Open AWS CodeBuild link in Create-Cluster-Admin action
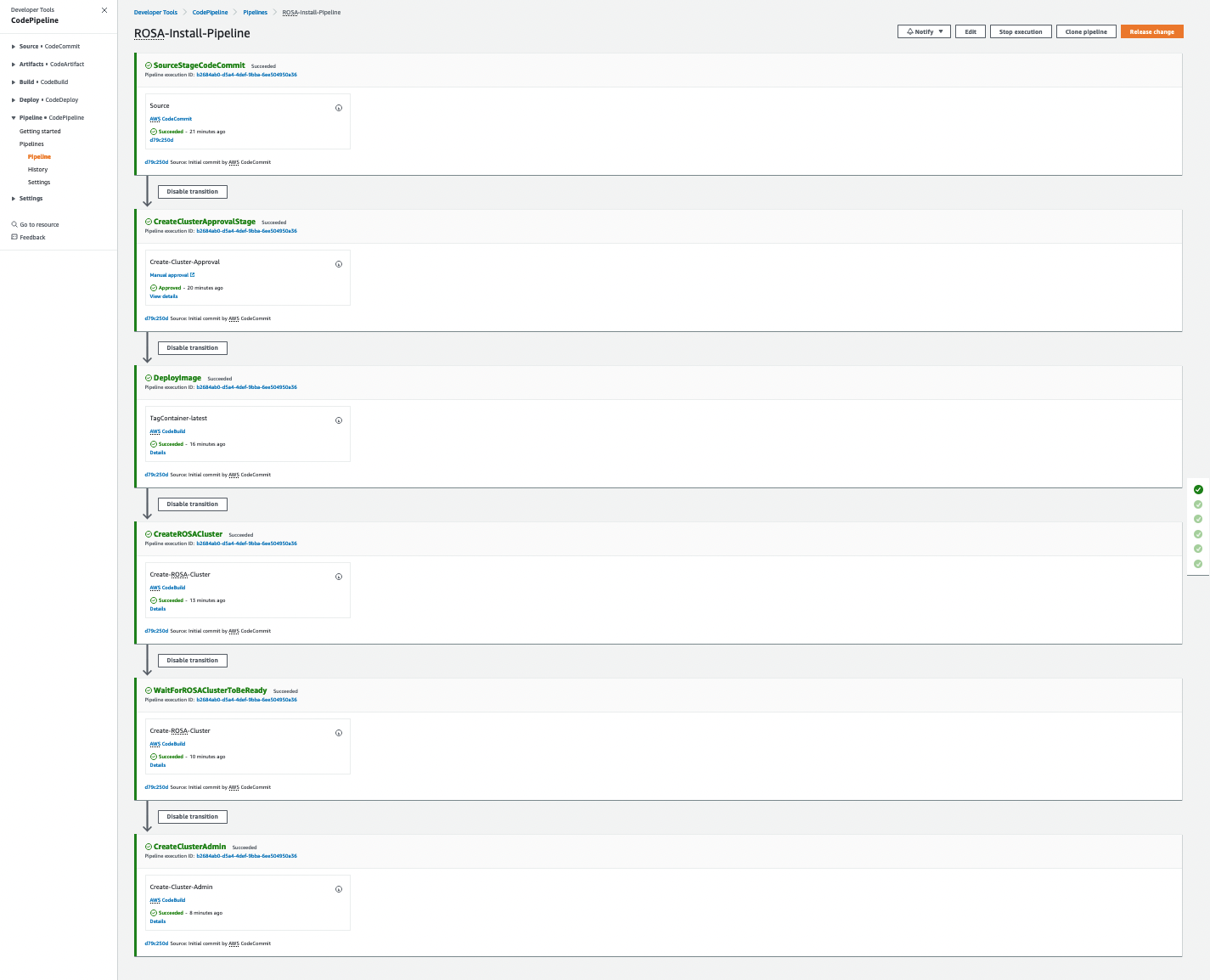 click(167, 900)
